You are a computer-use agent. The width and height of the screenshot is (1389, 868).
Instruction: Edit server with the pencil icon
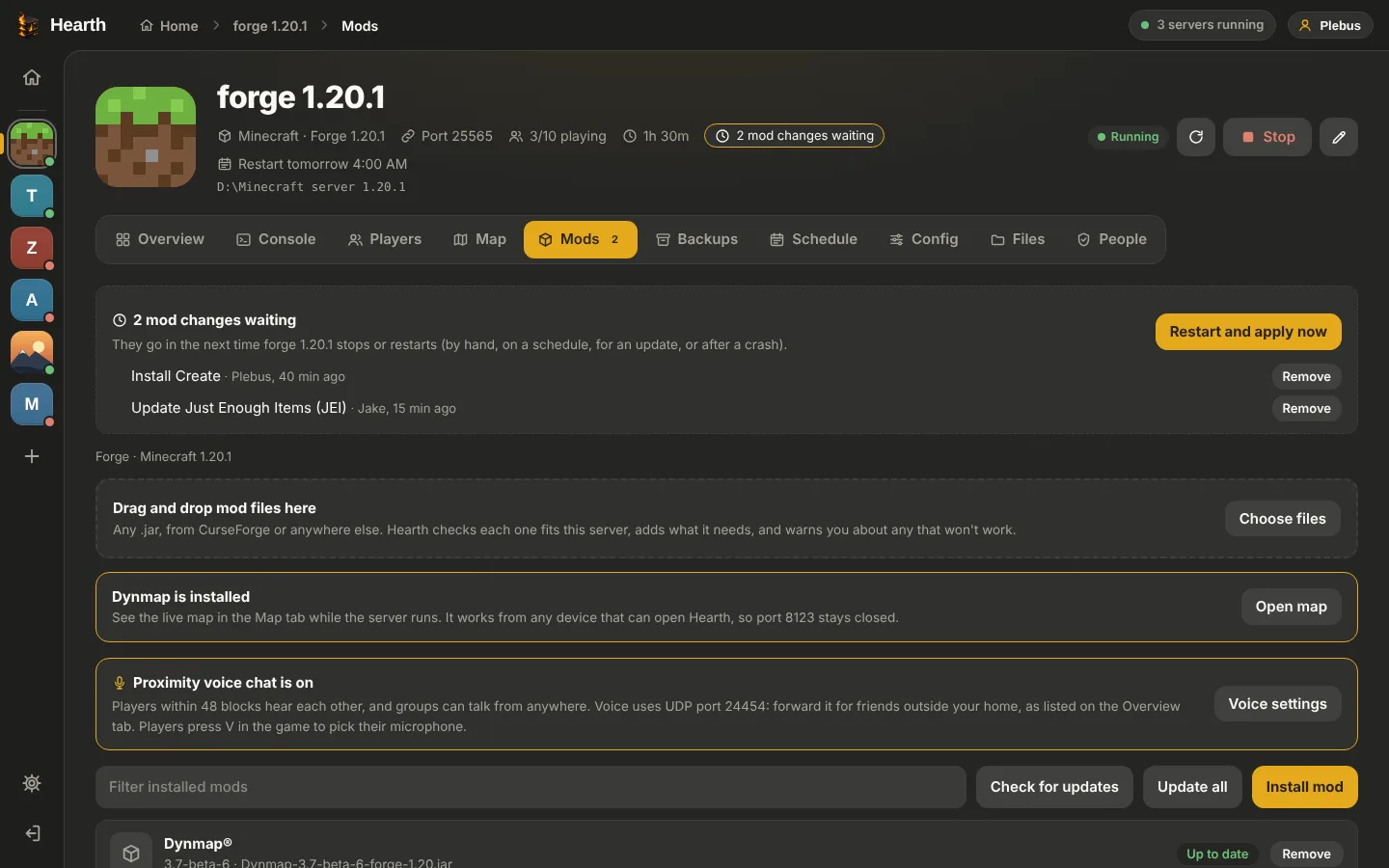[x=1339, y=137]
